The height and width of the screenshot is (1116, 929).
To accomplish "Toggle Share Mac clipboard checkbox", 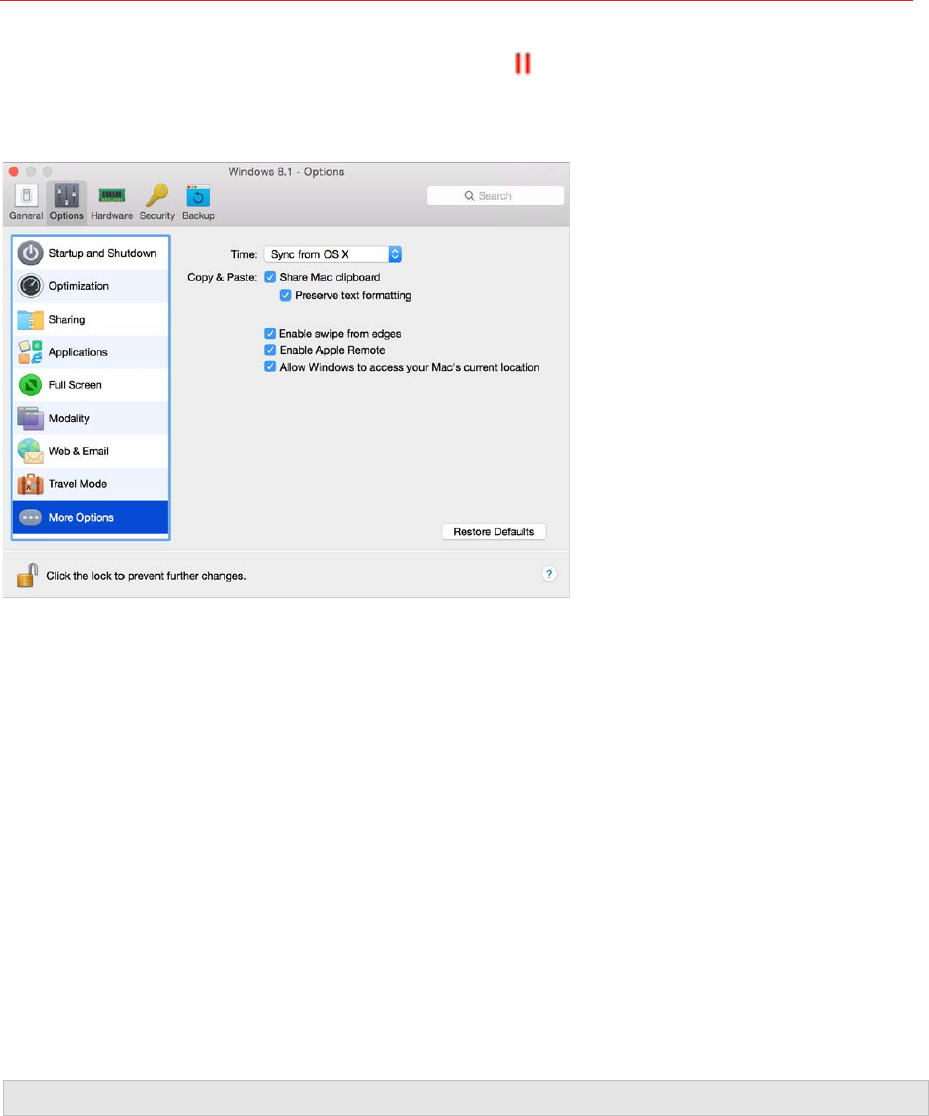I will 270,277.
